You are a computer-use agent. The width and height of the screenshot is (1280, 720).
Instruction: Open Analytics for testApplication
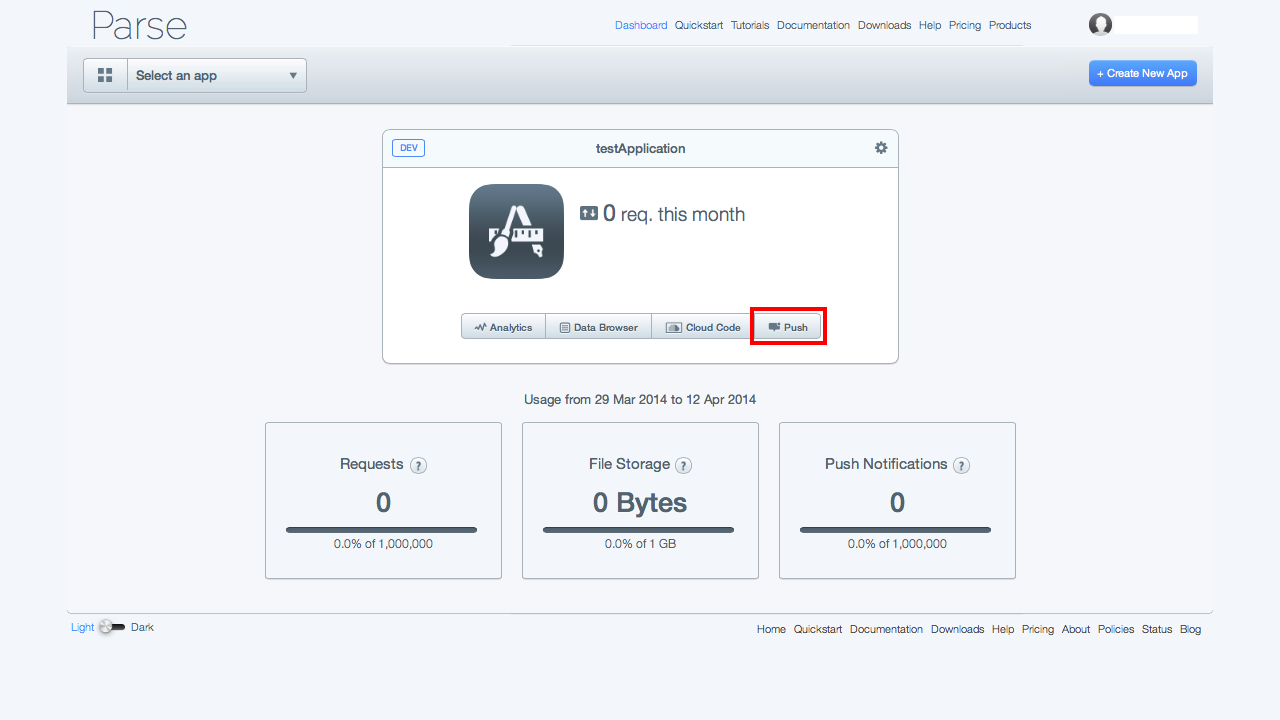503,327
